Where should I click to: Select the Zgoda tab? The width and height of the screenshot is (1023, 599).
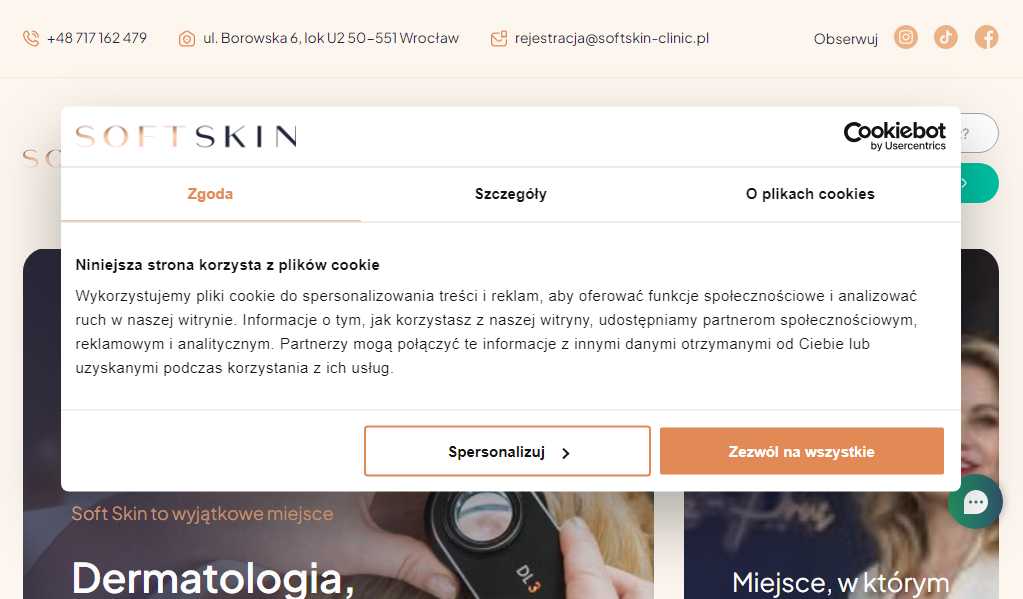[x=210, y=194]
